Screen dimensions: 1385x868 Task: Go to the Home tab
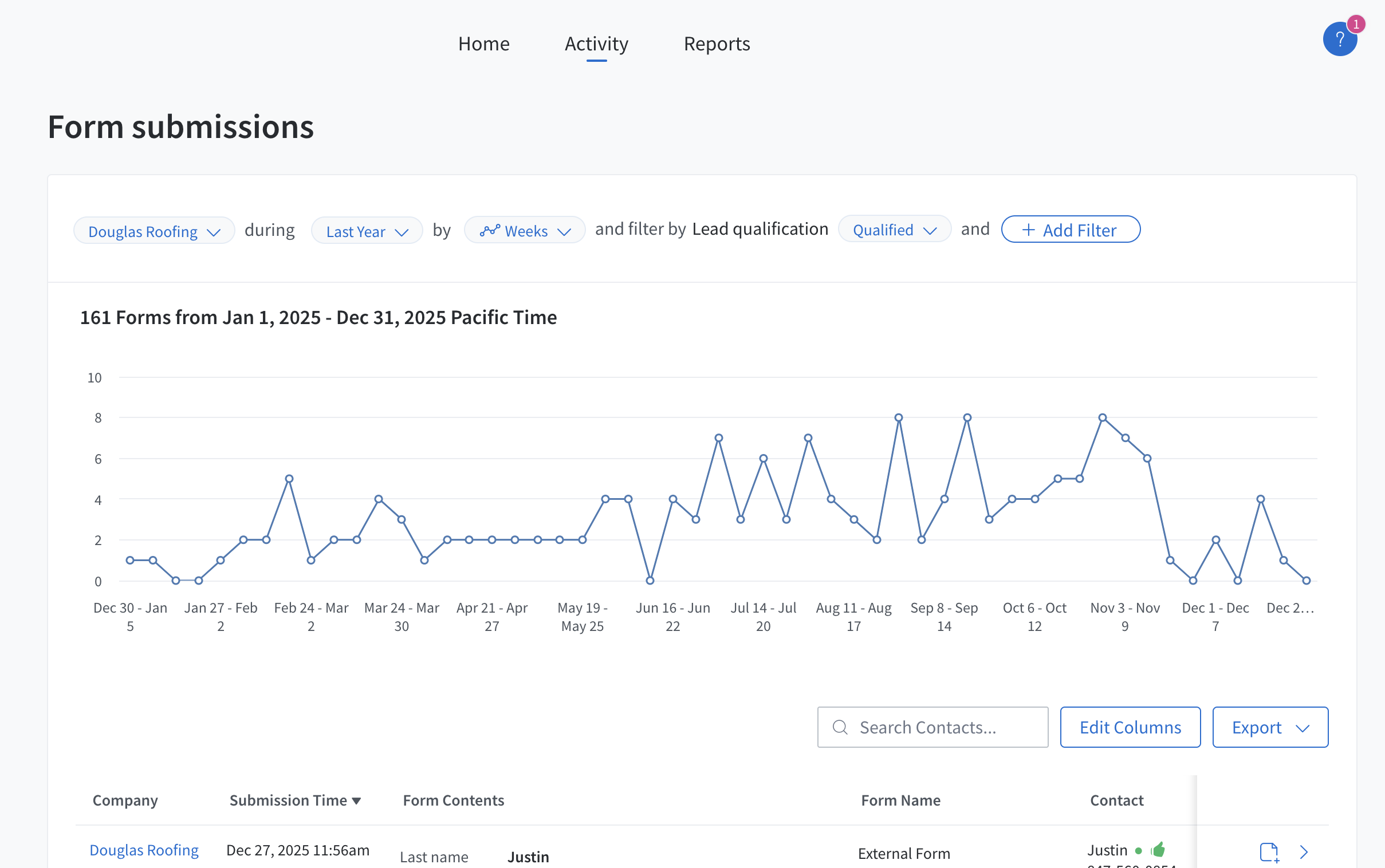click(x=483, y=44)
